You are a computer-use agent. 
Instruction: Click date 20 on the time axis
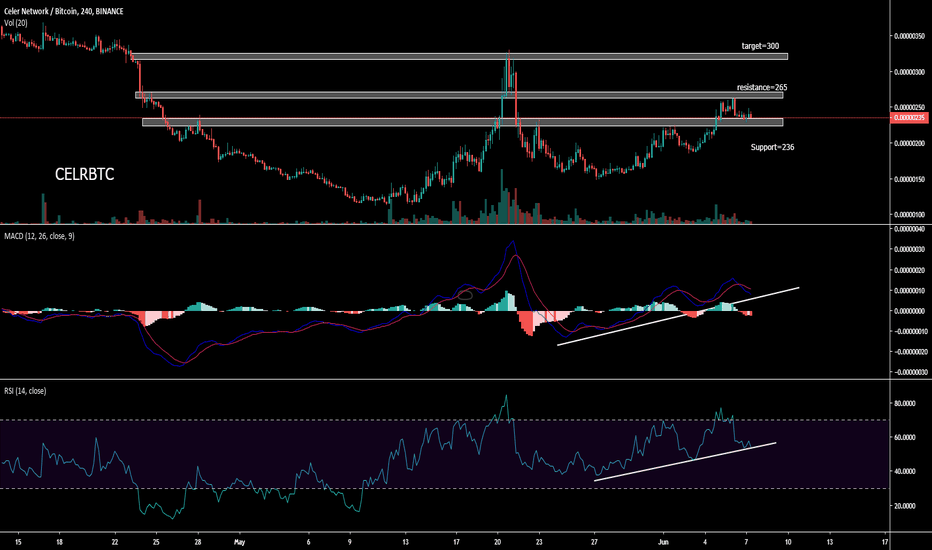click(x=498, y=542)
